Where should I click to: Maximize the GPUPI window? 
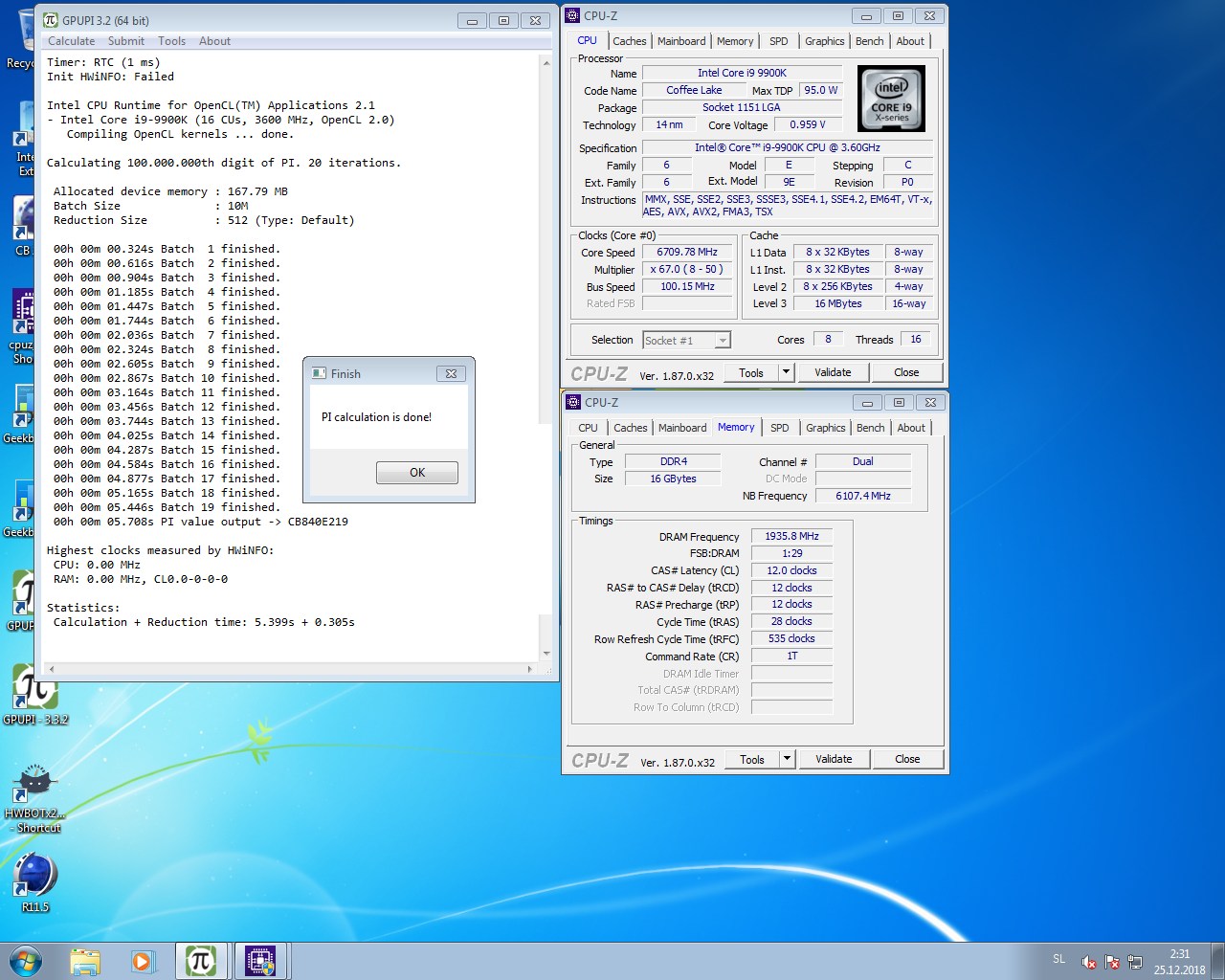503,20
